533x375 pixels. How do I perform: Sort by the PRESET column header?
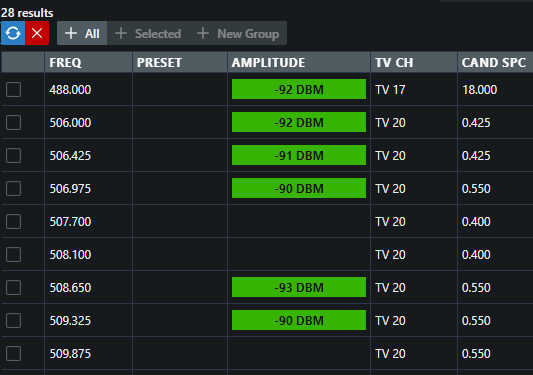point(180,63)
